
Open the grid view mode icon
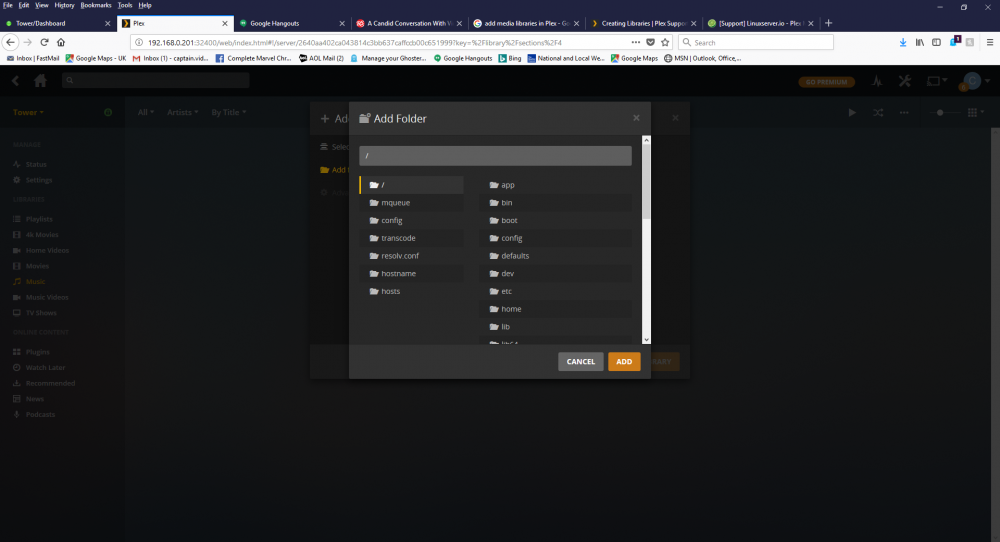click(x=975, y=112)
